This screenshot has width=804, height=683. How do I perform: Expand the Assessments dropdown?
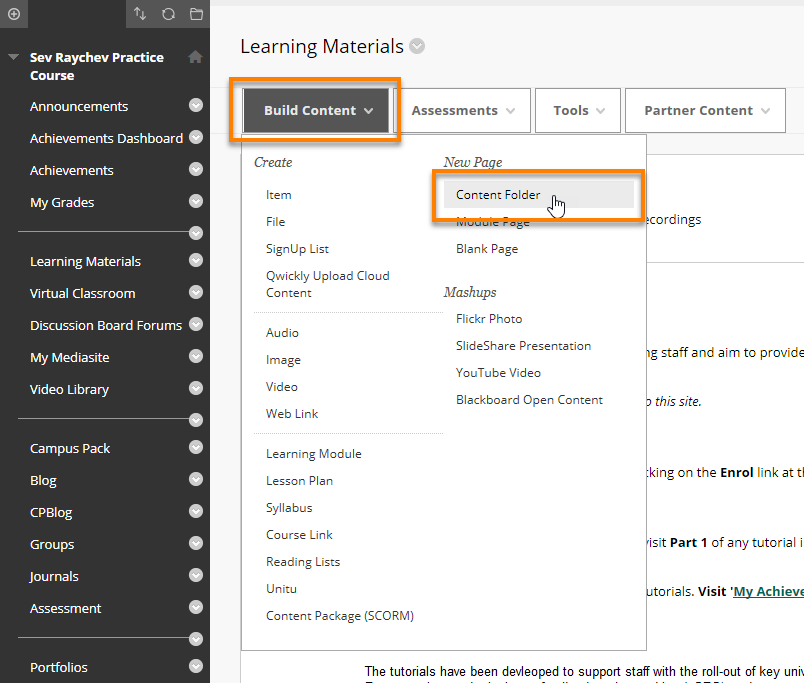[x=463, y=111]
